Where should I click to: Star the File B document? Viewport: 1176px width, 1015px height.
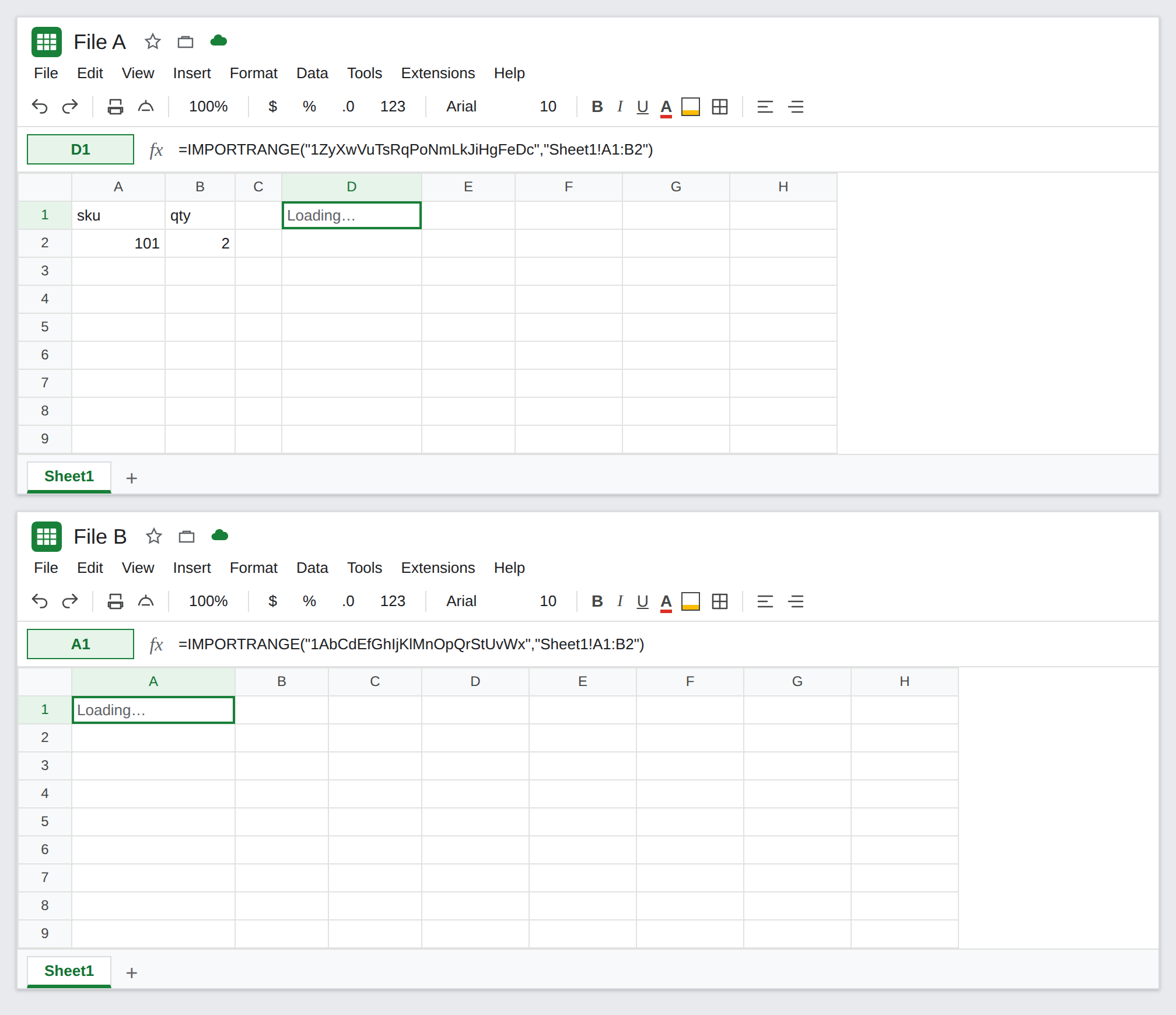[x=154, y=536]
